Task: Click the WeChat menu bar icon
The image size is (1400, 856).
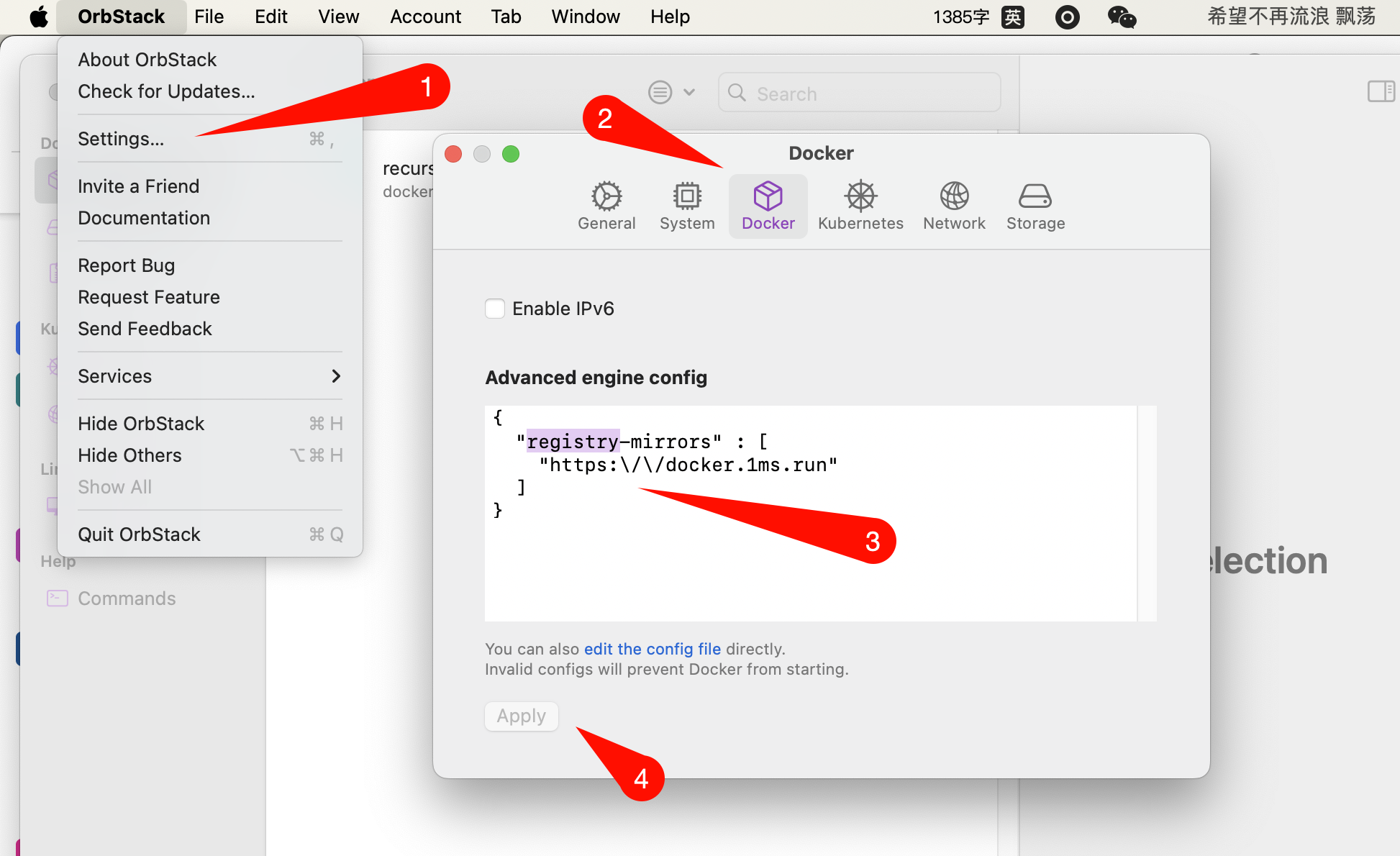Action: pos(1122,17)
